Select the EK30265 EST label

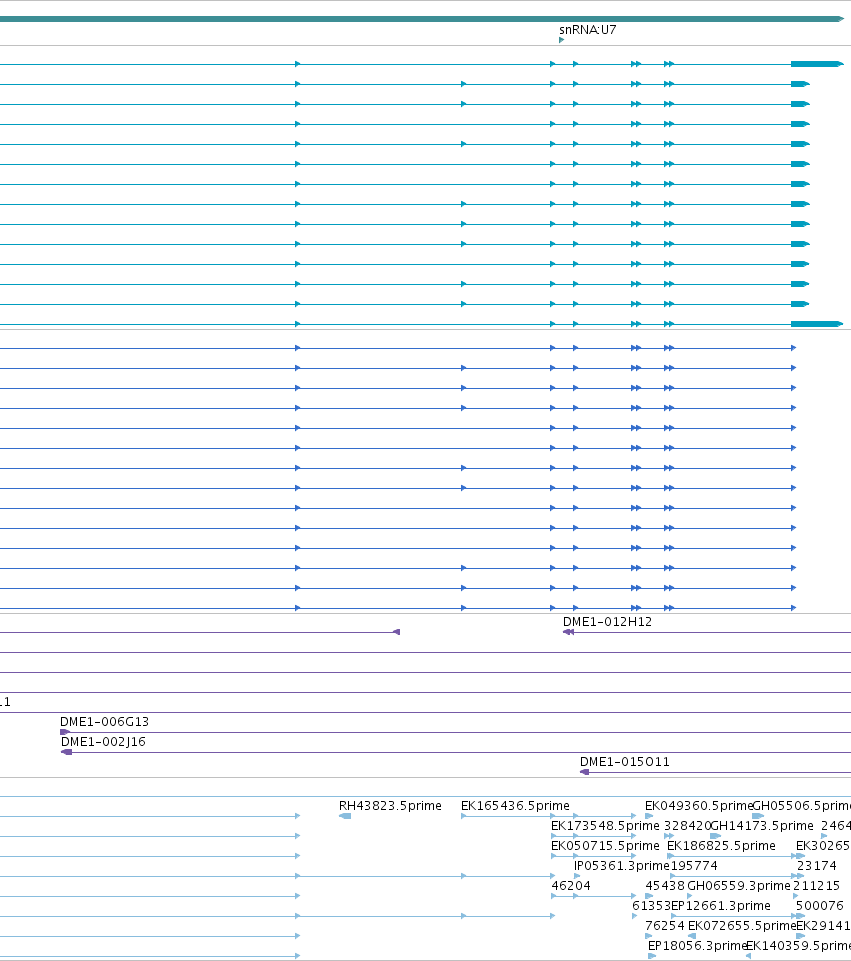point(823,846)
